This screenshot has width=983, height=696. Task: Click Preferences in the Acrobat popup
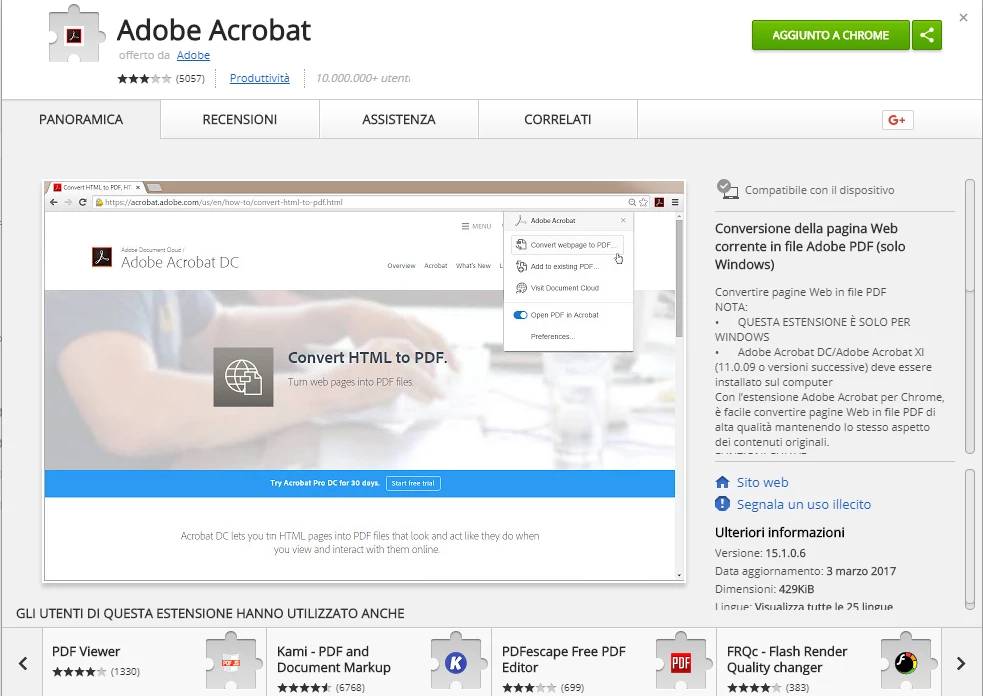click(x=552, y=337)
